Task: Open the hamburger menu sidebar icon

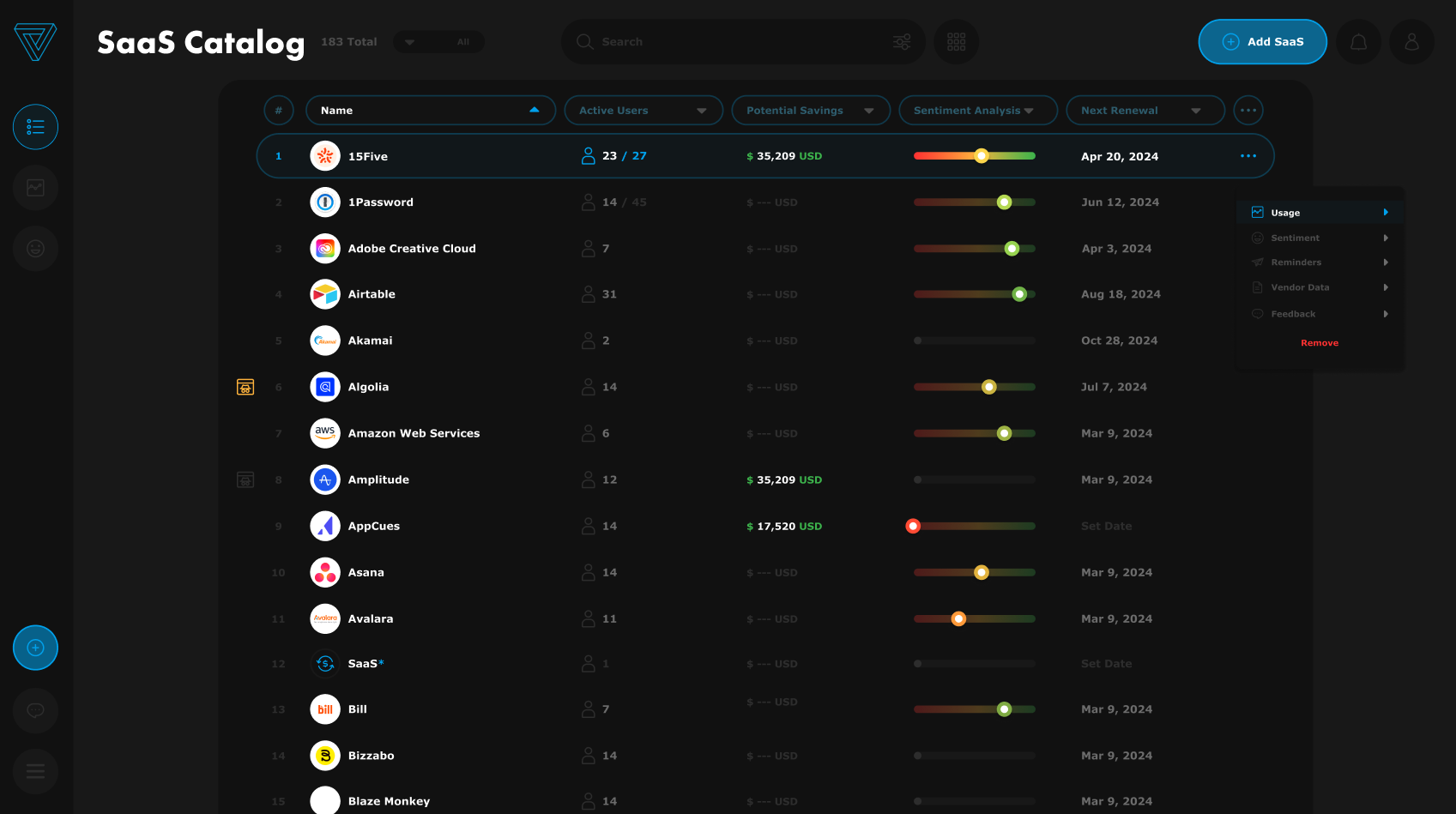Action: click(35, 771)
